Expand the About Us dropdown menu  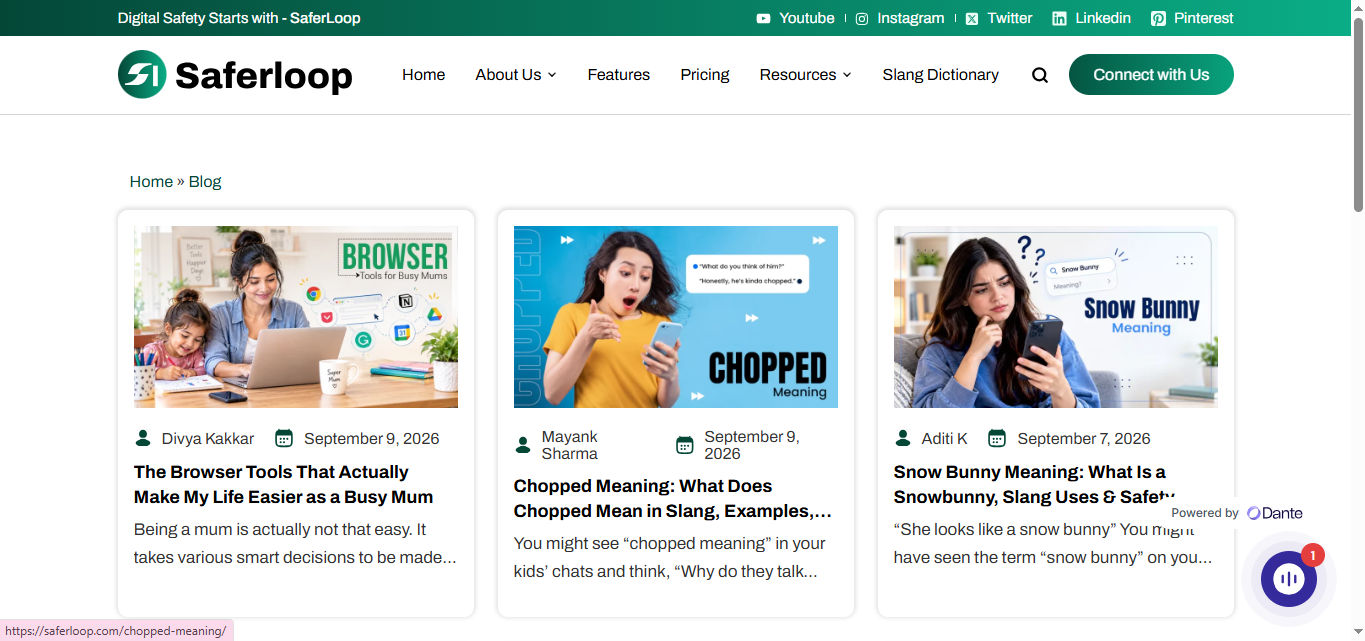click(x=516, y=75)
